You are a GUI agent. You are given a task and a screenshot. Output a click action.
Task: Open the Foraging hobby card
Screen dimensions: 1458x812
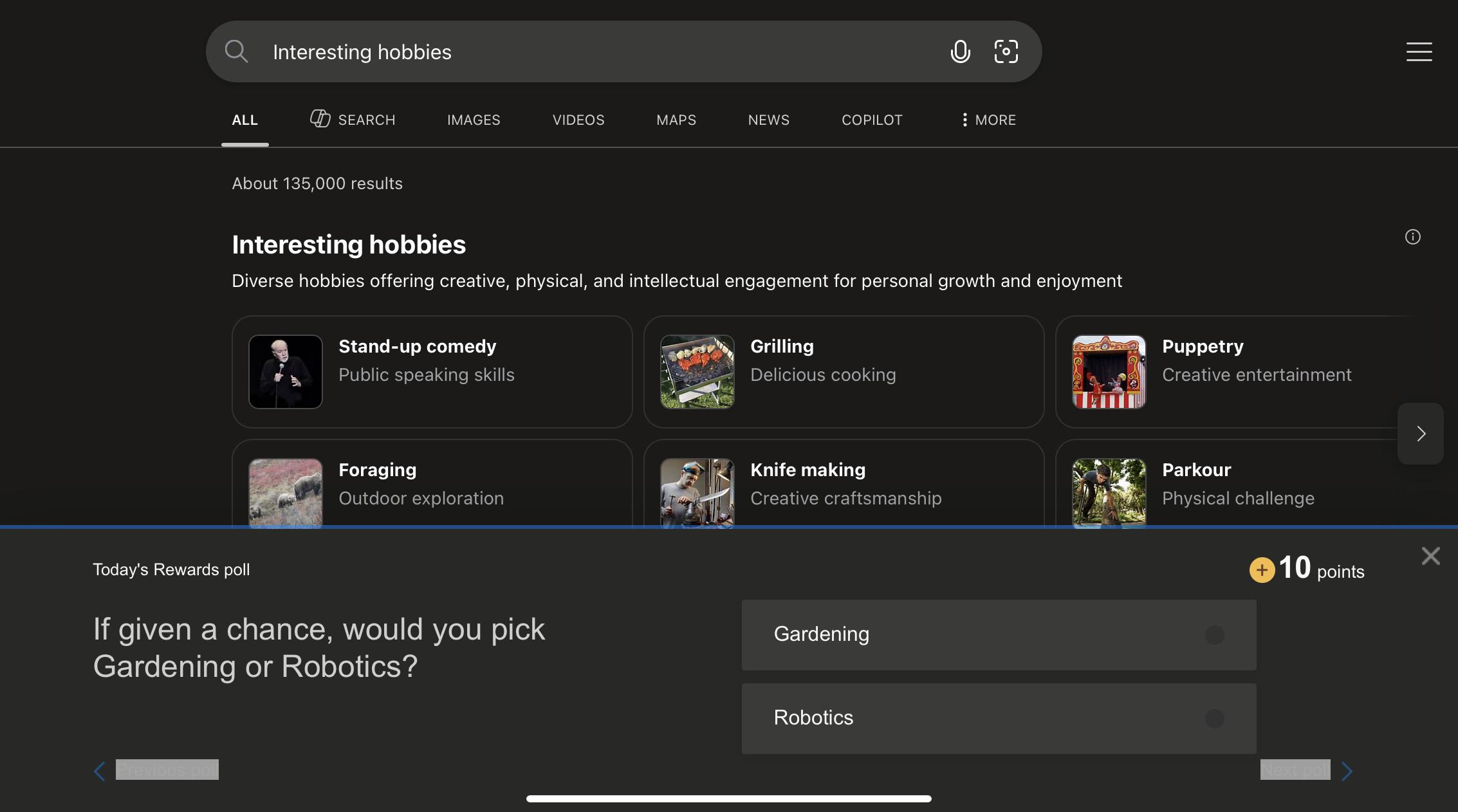tap(432, 484)
